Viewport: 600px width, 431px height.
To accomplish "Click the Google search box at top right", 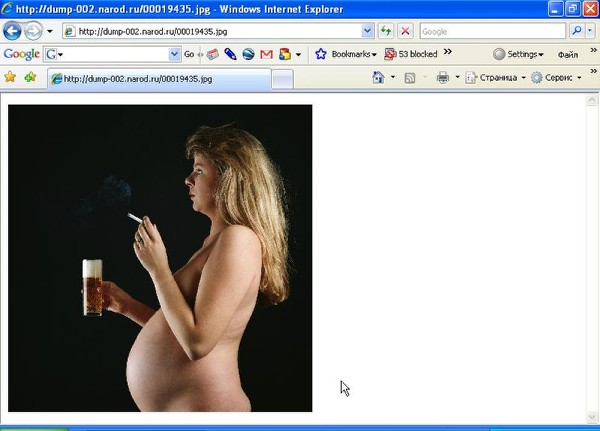I will tap(492, 31).
